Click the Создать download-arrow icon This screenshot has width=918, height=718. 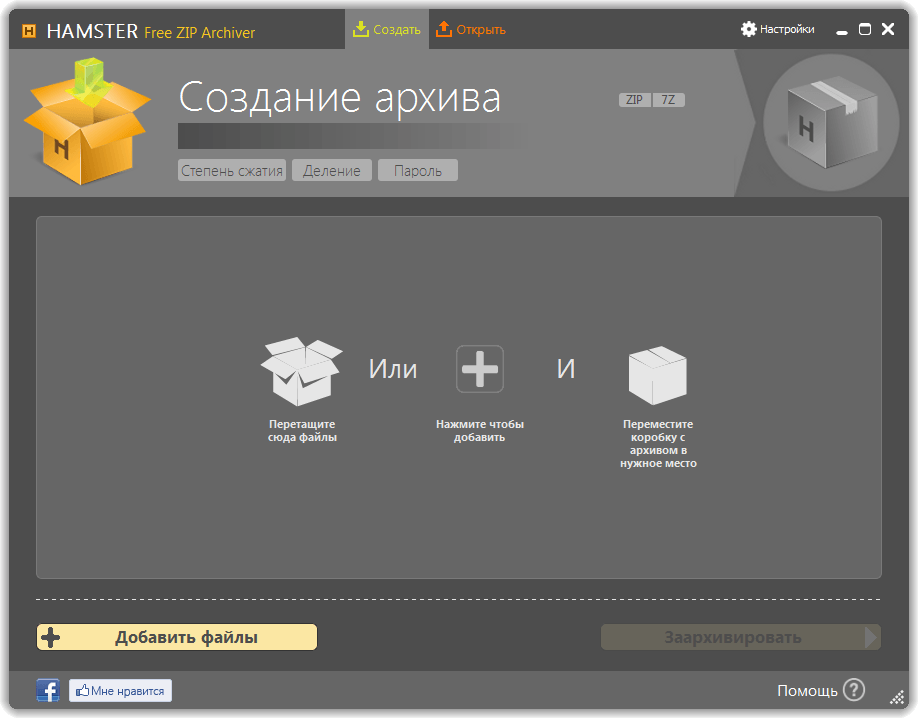(x=361, y=29)
